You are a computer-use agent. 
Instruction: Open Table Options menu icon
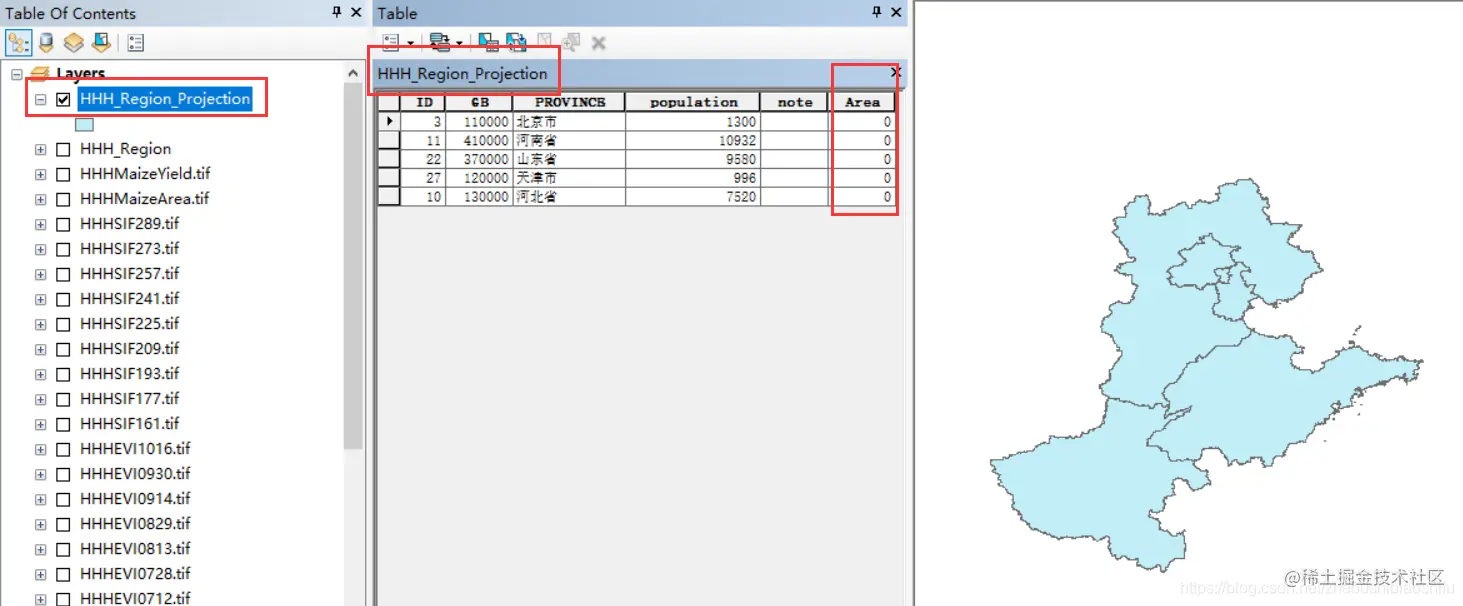click(391, 42)
